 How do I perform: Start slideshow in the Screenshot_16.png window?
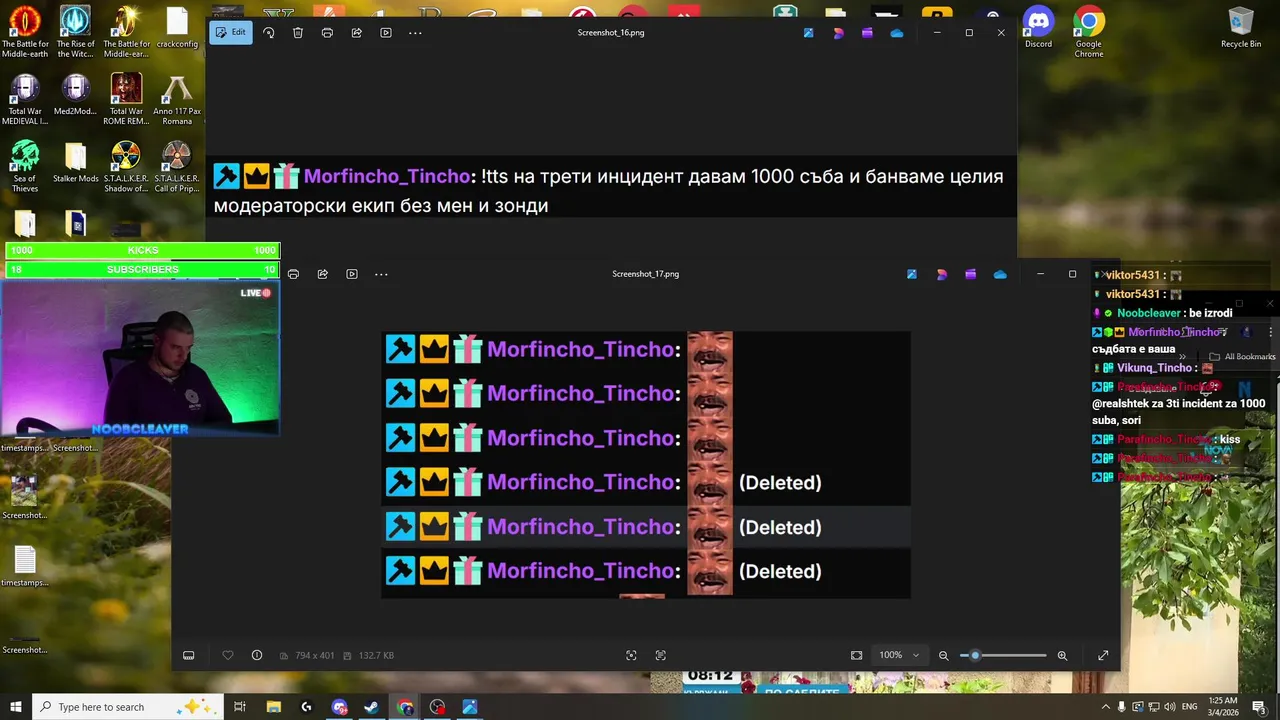tap(386, 33)
